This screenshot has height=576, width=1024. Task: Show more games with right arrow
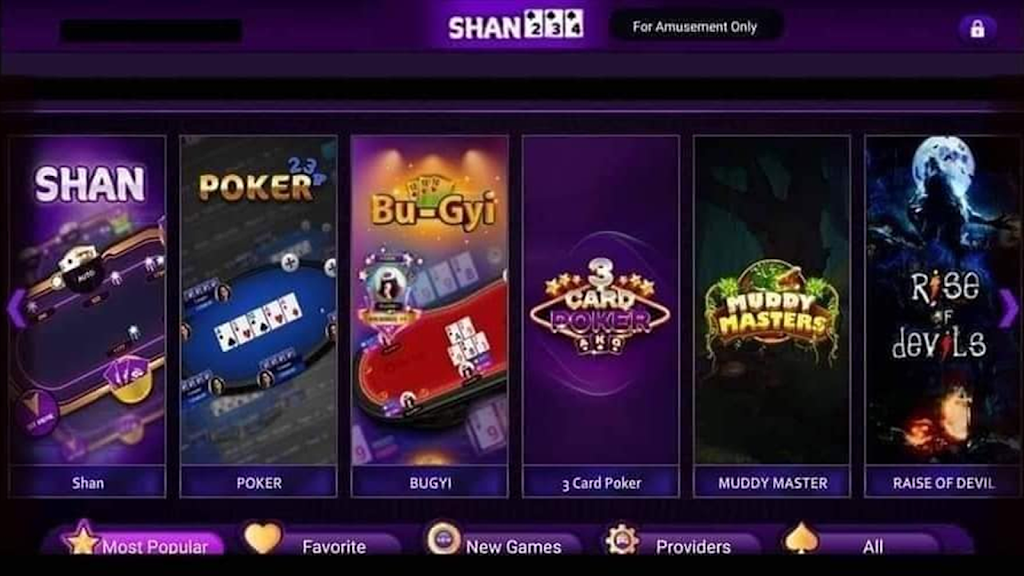pos(1008,308)
